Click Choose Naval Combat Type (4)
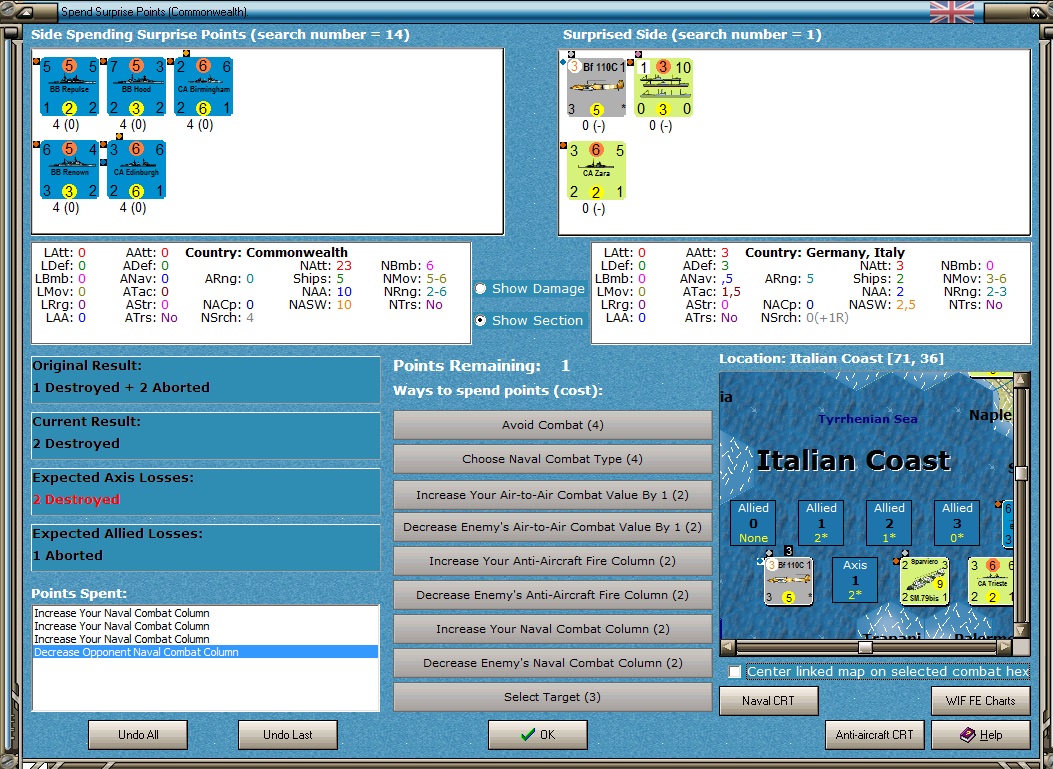 point(553,459)
